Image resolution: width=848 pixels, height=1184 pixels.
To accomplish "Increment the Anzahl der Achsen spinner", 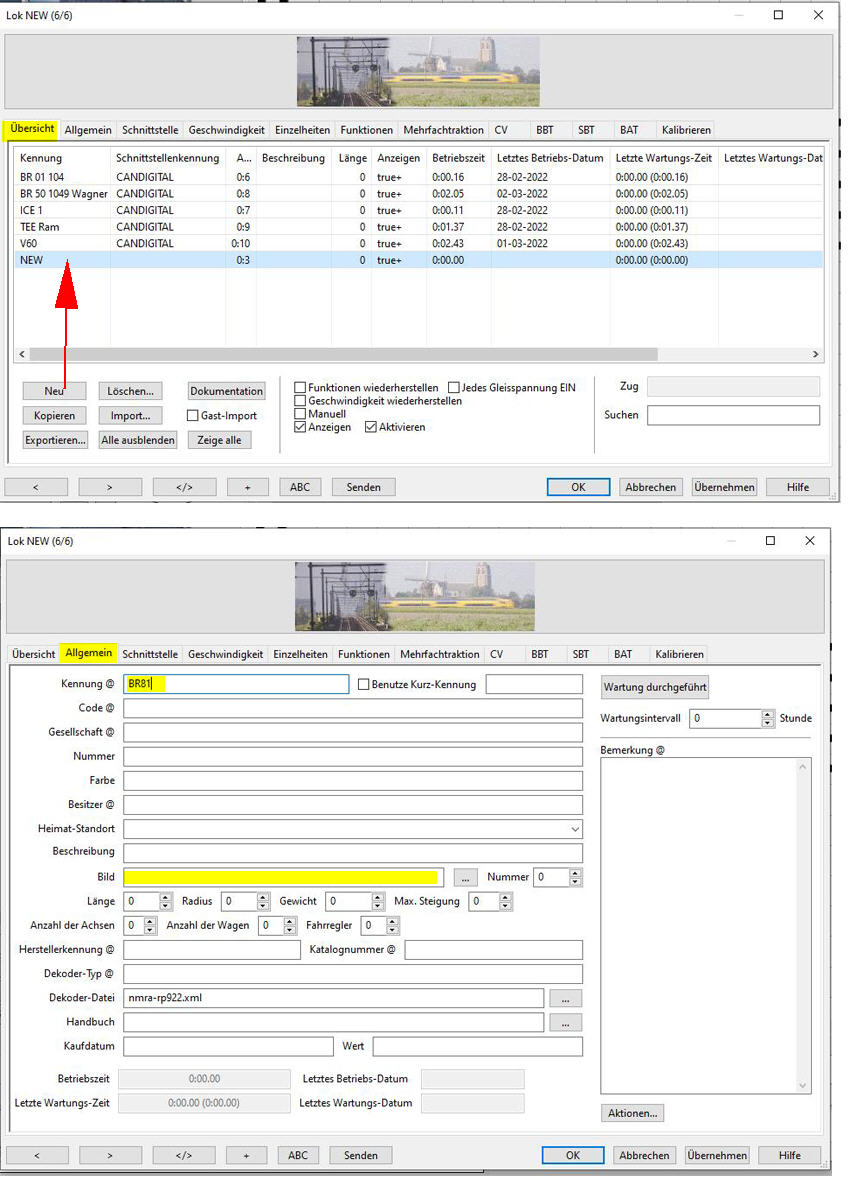I will click(x=151, y=921).
